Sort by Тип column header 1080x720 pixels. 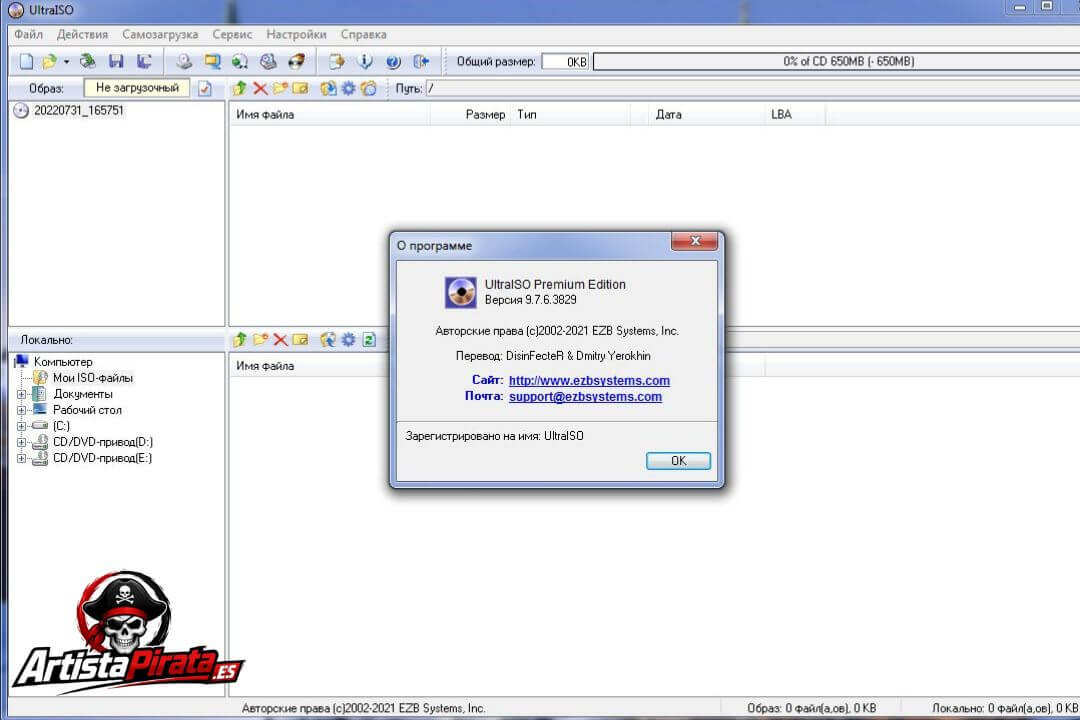[x=570, y=114]
